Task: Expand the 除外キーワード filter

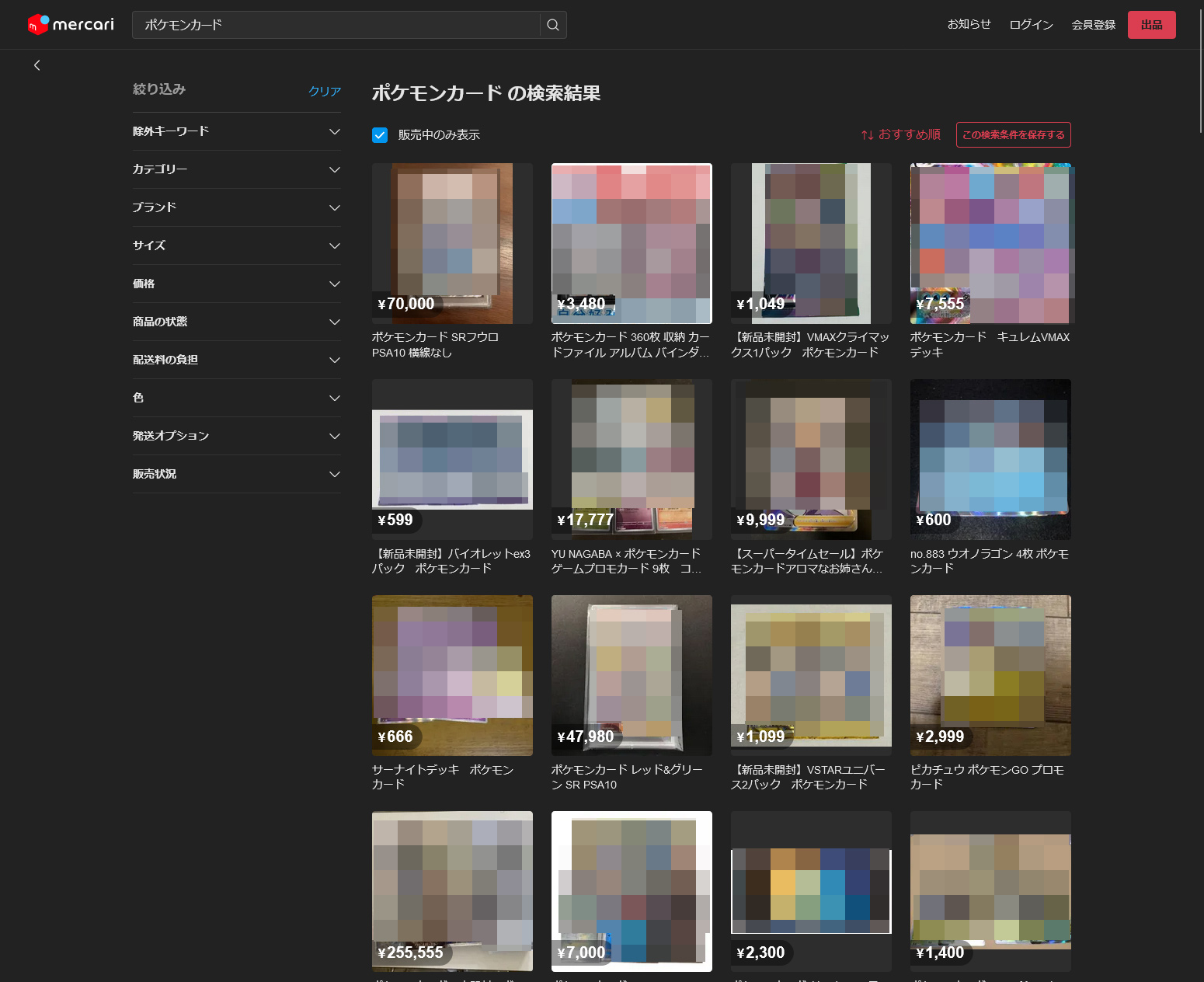Action: [x=237, y=131]
